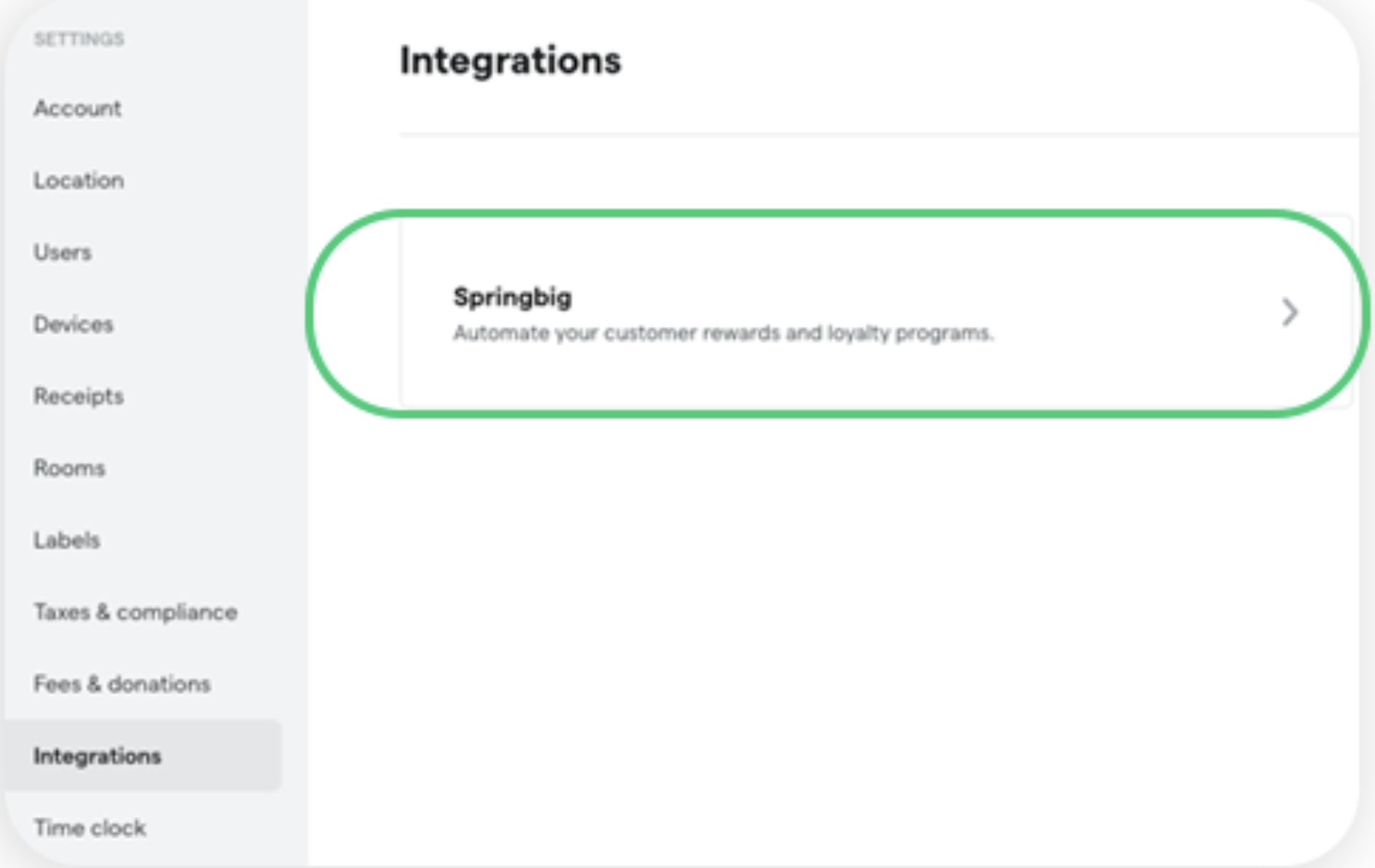The height and width of the screenshot is (868, 1375).
Task: Select Rooms from the settings list
Action: (69, 468)
